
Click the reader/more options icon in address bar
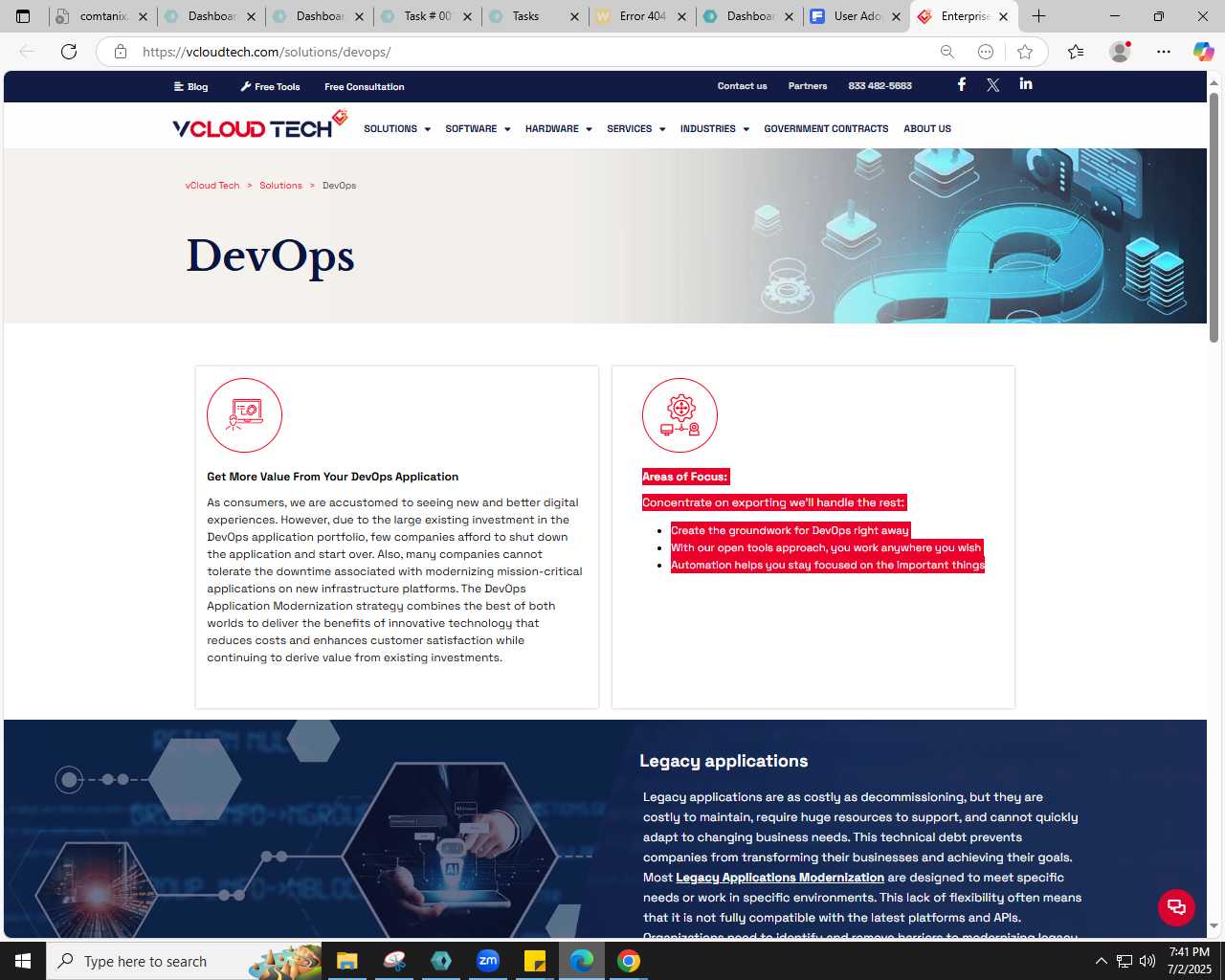986,52
